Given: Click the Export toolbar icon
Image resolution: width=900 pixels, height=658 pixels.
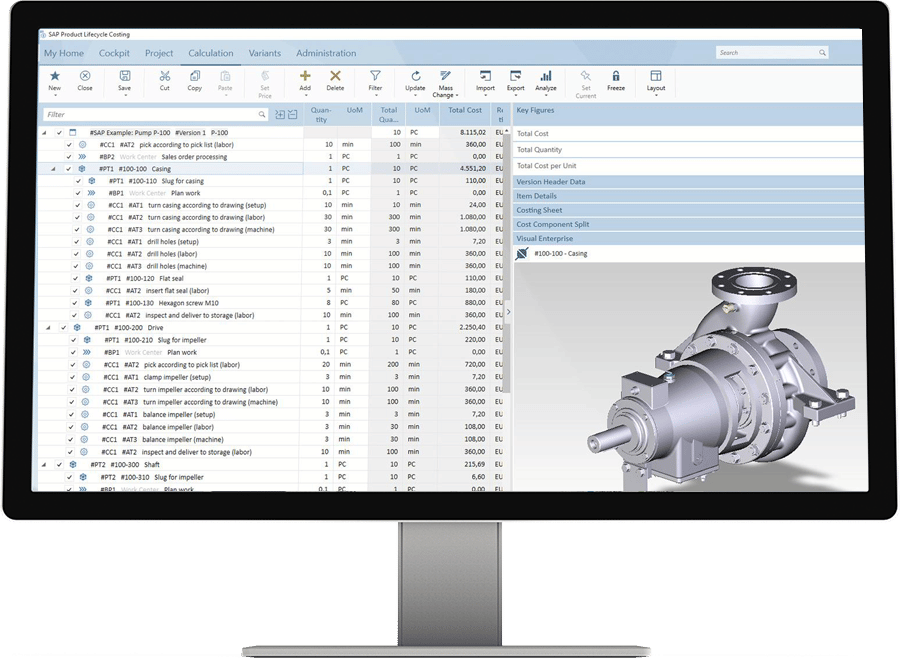Looking at the screenshot, I should coord(515,76).
